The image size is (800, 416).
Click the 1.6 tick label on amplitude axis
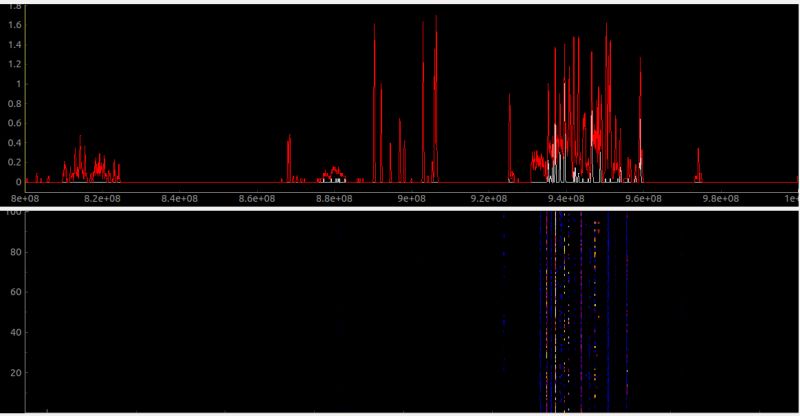pyautogui.click(x=15, y=25)
